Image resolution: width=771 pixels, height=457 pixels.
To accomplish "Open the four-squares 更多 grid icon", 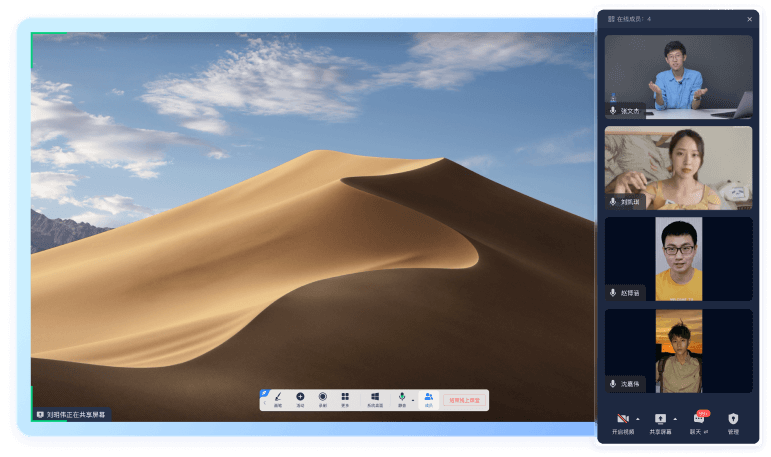I will tap(345, 398).
